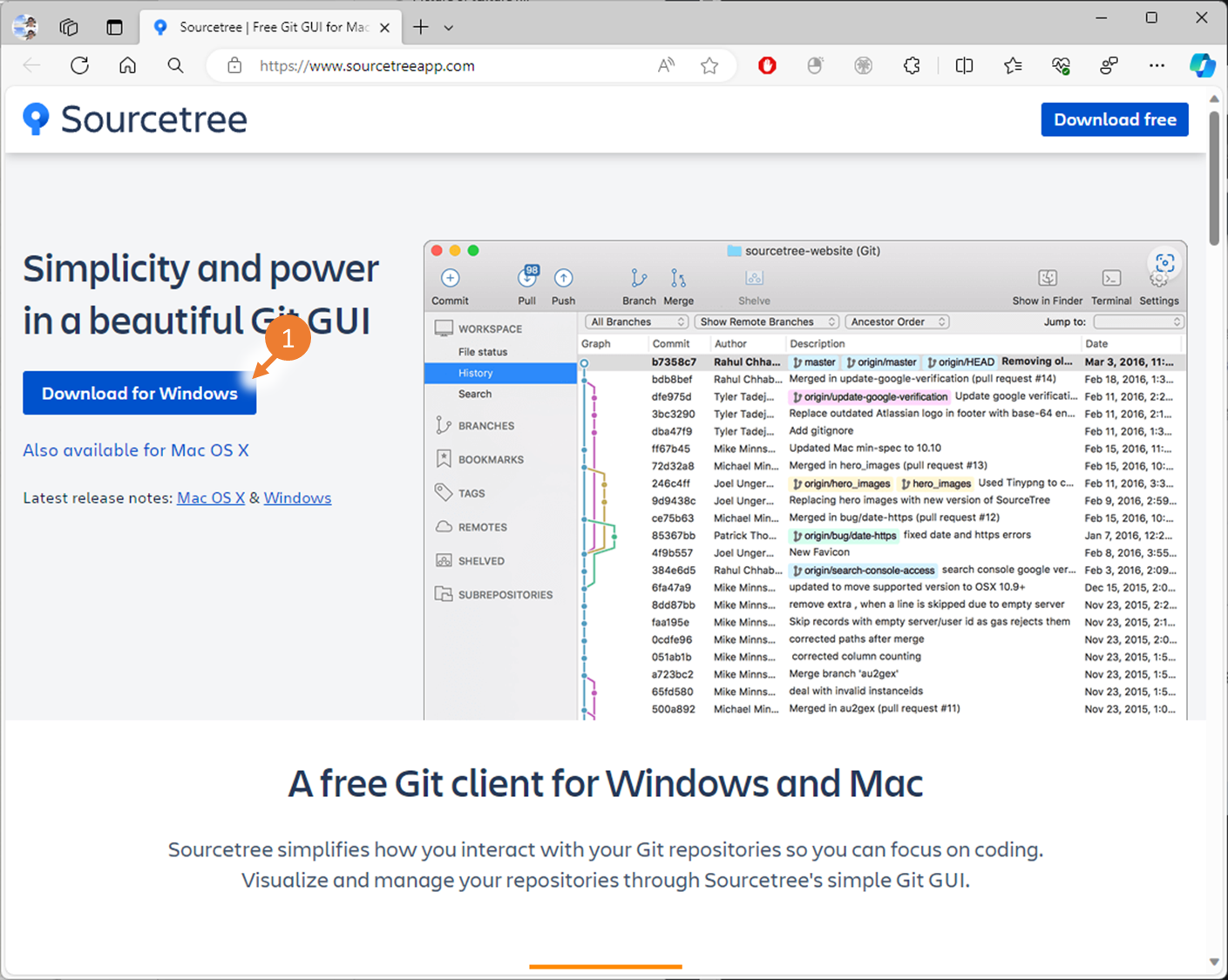Activate the Read aloud icon
Screen dimensions: 1228x980
(666, 65)
